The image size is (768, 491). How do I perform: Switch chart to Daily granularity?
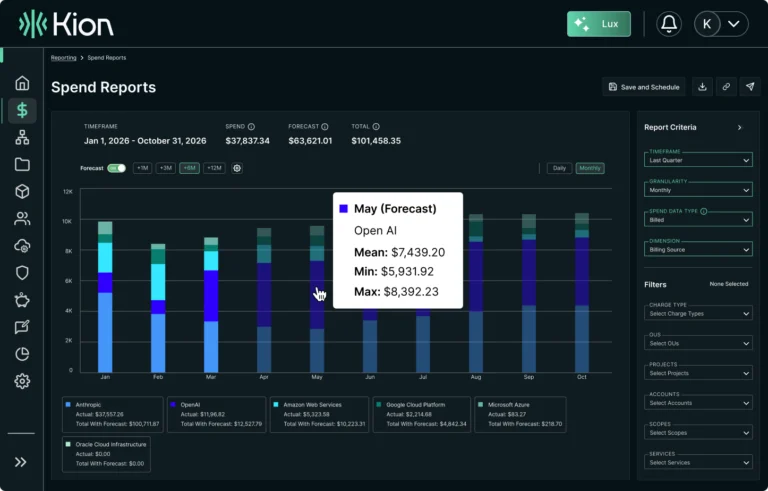pyautogui.click(x=559, y=168)
